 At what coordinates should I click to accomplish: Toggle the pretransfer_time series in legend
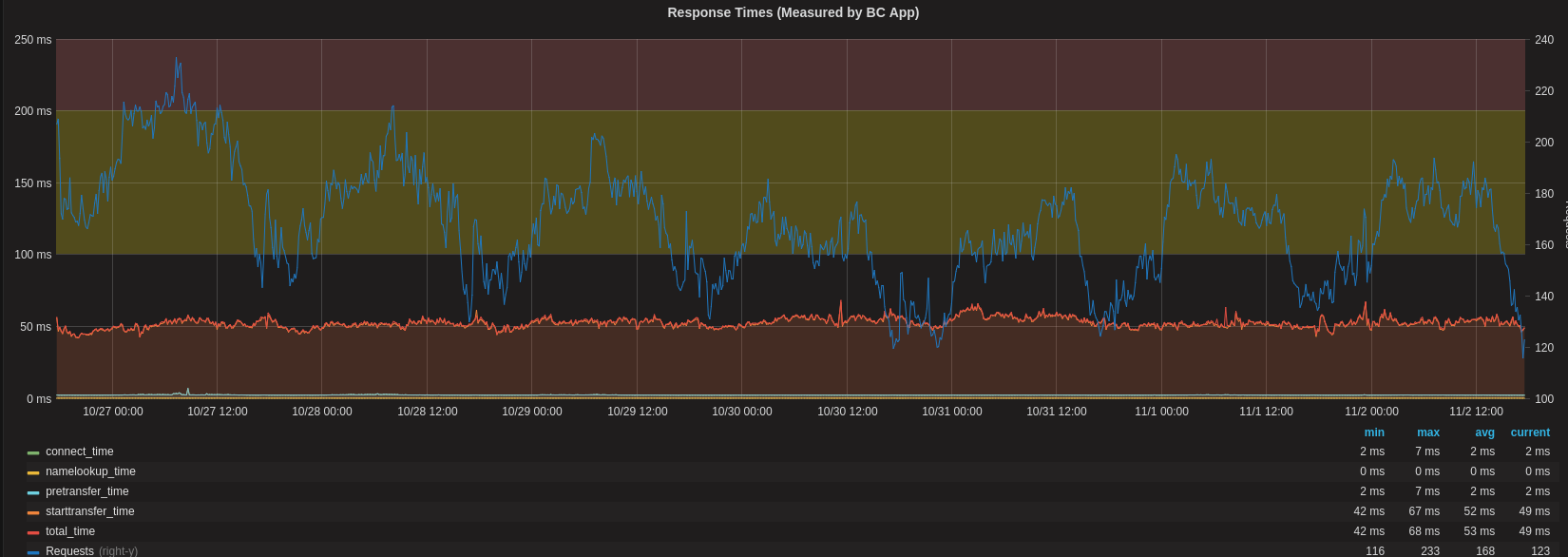(86, 491)
